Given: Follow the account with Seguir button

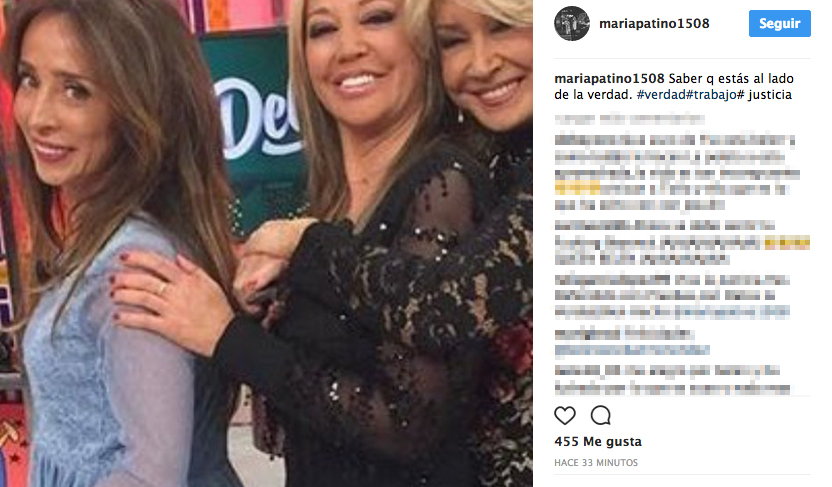Looking at the screenshot, I should coord(779,23).
